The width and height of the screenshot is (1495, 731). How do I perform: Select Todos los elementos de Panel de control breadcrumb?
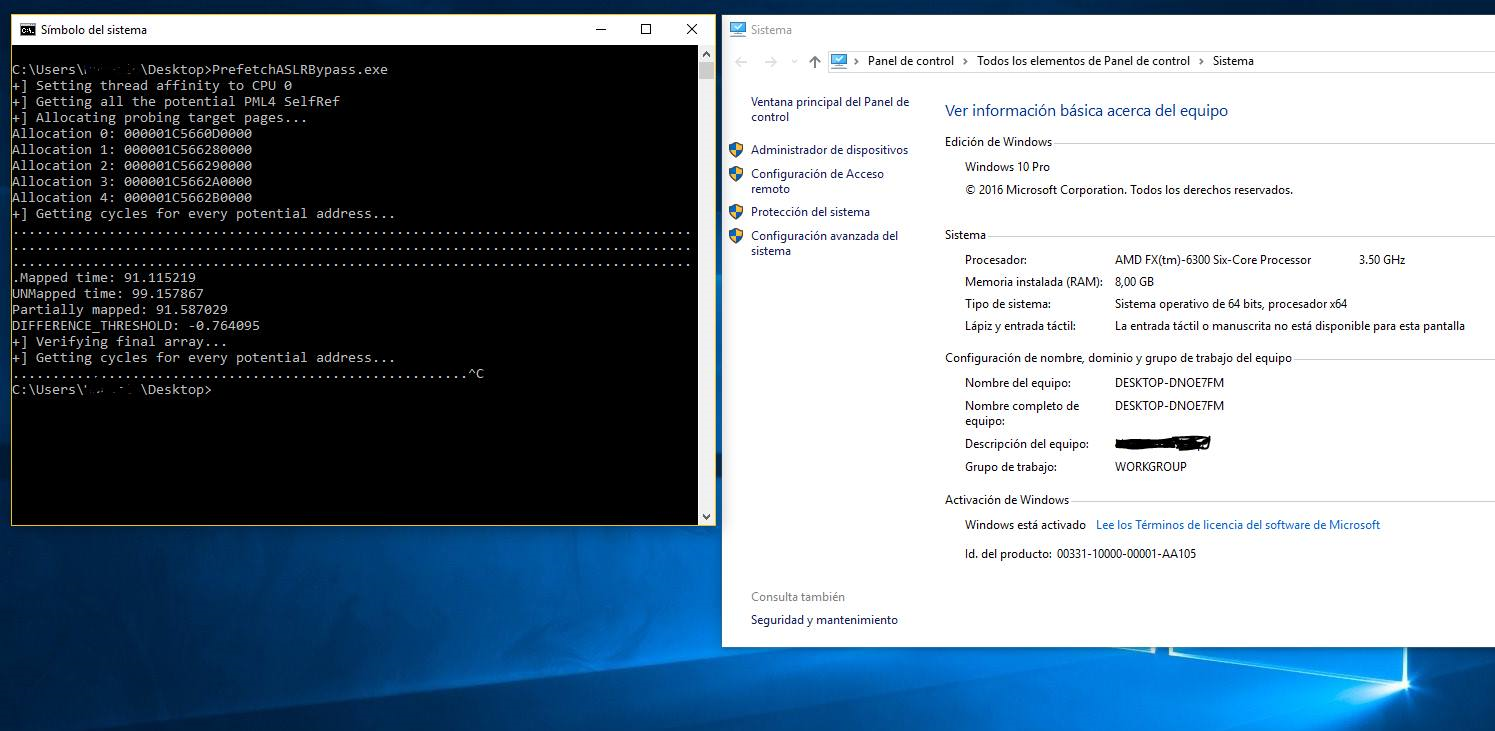1083,61
